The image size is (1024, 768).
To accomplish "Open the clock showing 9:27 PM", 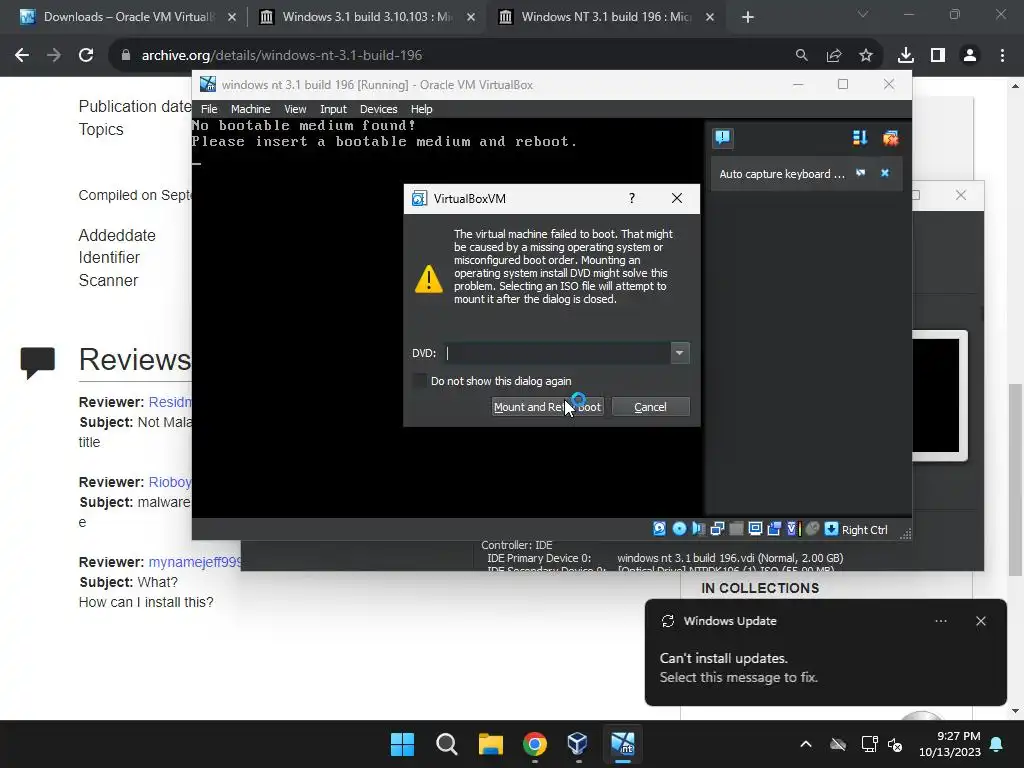I will [x=950, y=744].
